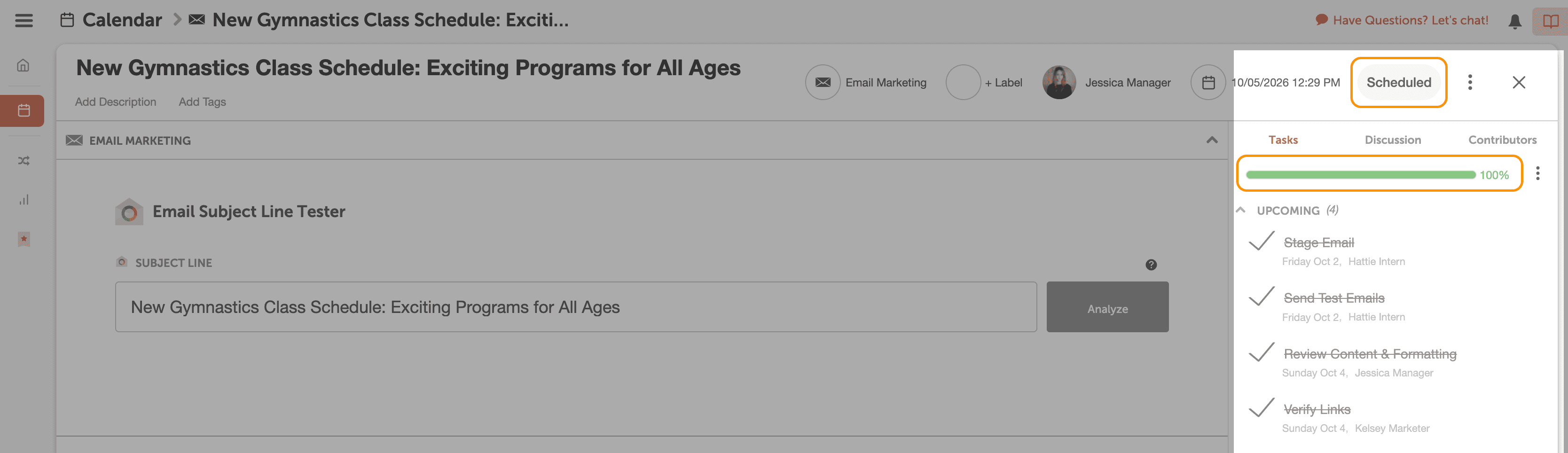Click the green task progress bar

(1360, 175)
